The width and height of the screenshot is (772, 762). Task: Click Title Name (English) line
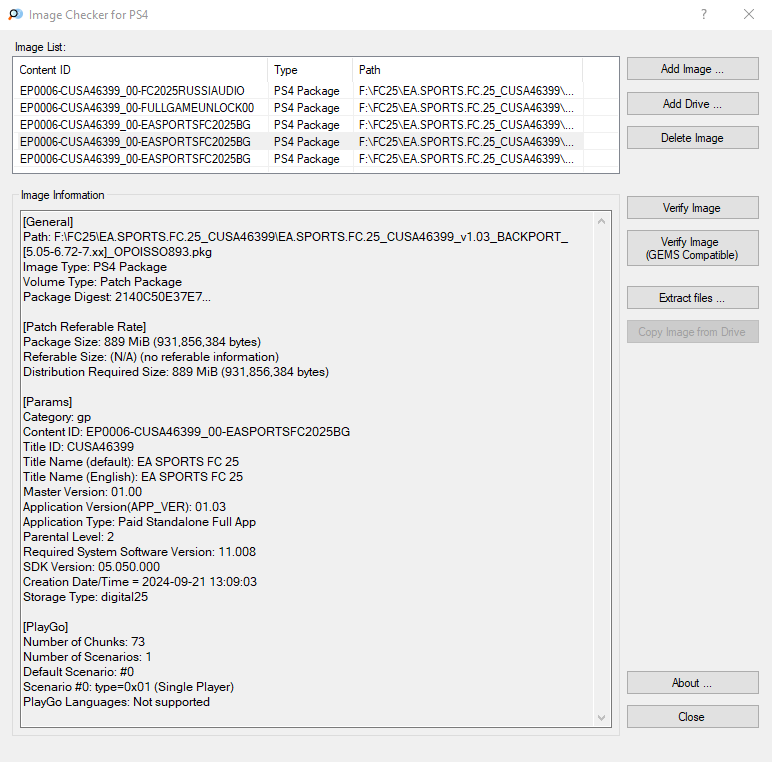133,476
